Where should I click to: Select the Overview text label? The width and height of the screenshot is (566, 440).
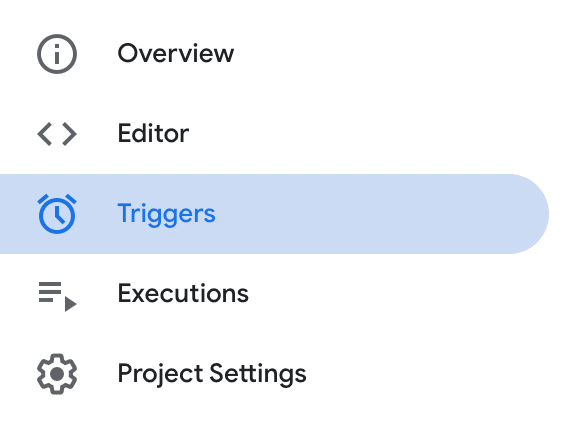(x=176, y=53)
